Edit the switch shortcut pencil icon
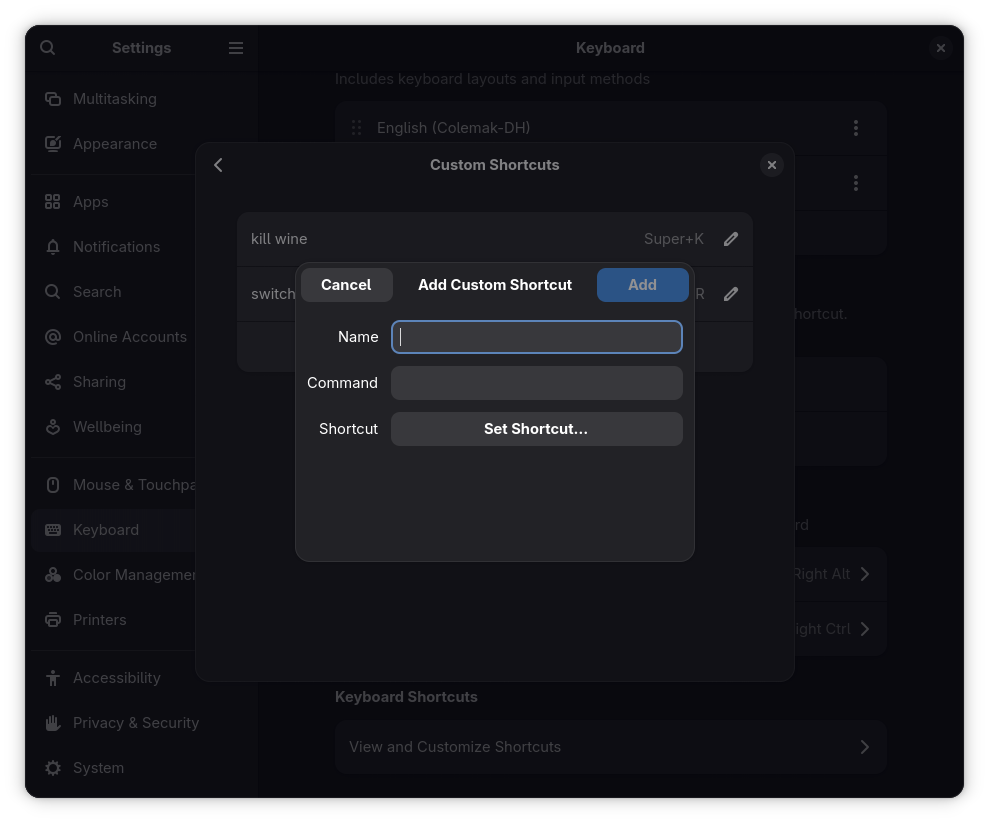The image size is (989, 823). (x=730, y=294)
